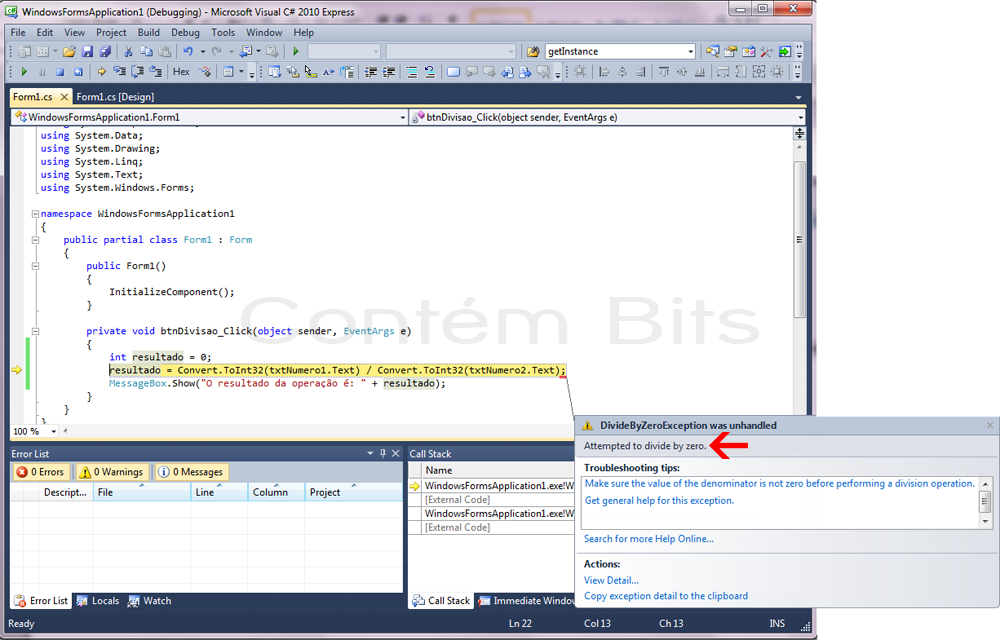Image resolution: width=1000 pixels, height=640 pixels.
Task: Collapse the btnDivisao_Click method outline
Action: pos(36,331)
